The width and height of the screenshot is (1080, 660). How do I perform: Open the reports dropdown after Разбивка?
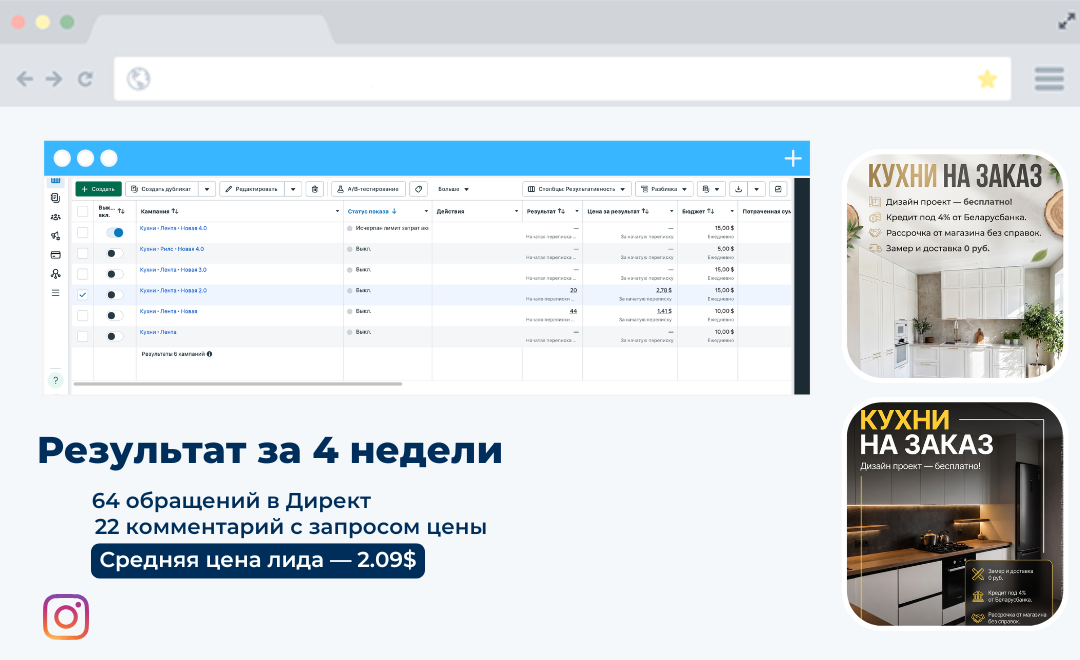point(711,189)
